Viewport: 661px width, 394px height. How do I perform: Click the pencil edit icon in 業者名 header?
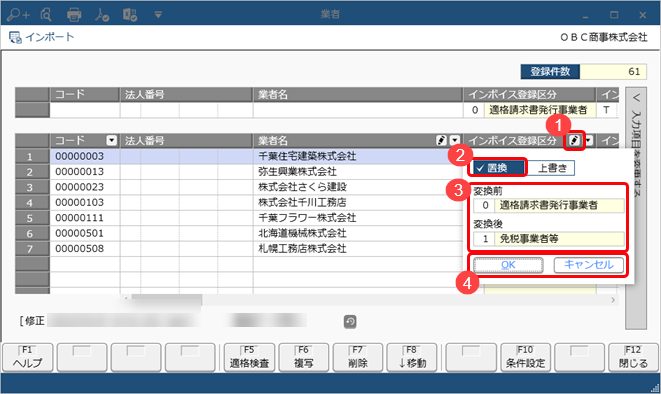[441, 140]
